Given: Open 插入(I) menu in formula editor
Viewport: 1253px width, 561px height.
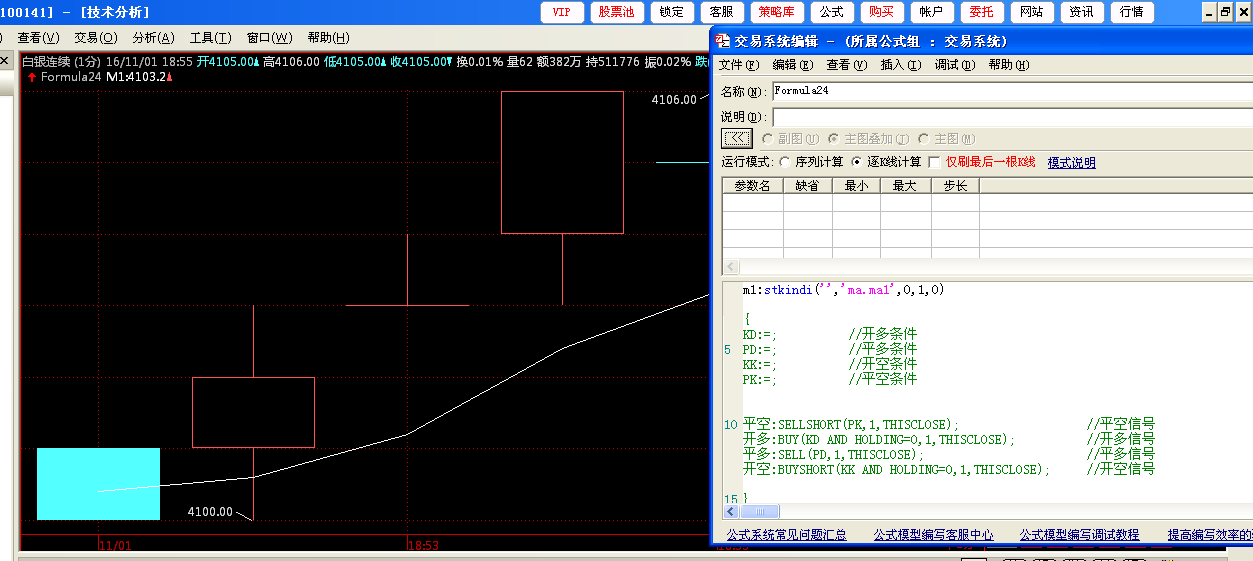Looking at the screenshot, I should [900, 65].
